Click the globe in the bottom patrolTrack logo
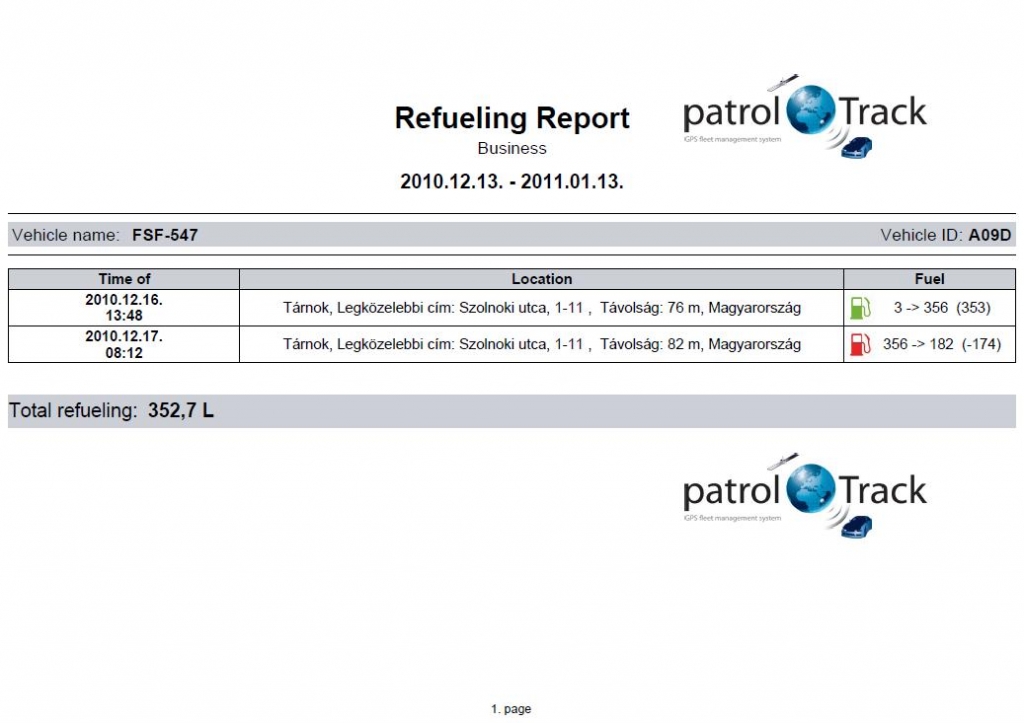 click(811, 490)
